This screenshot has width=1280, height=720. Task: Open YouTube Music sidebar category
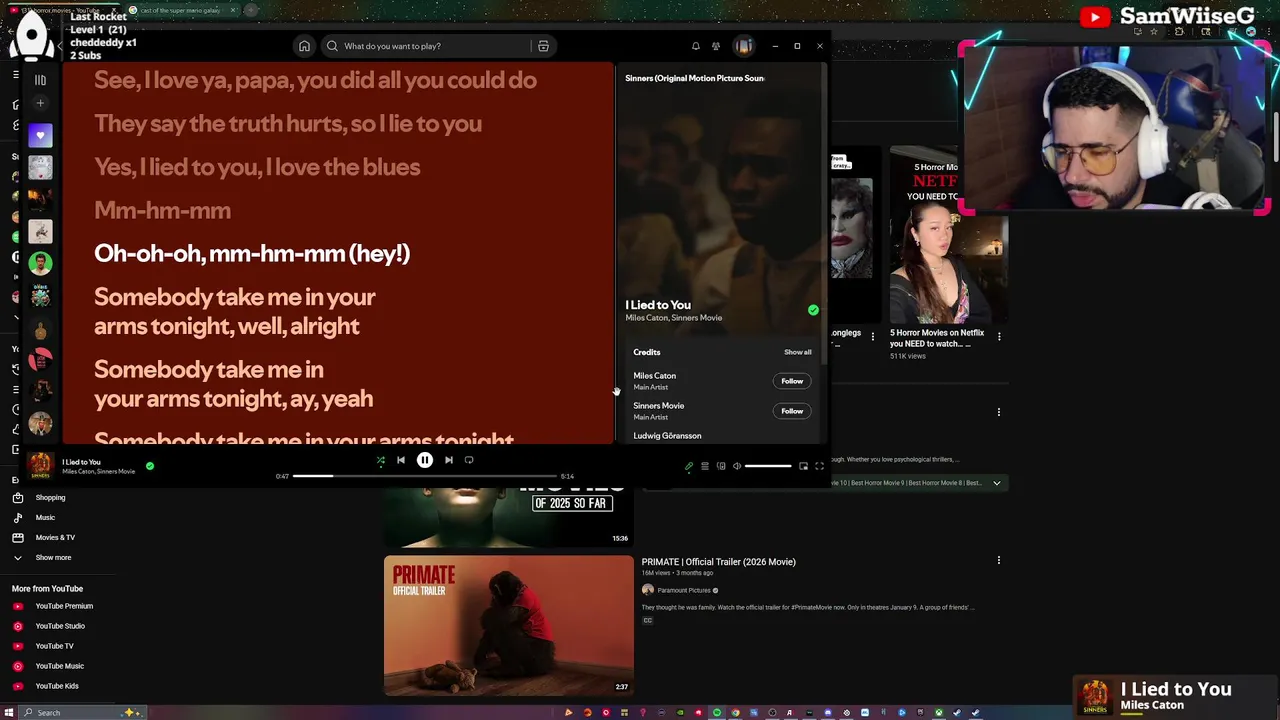(x=45, y=517)
